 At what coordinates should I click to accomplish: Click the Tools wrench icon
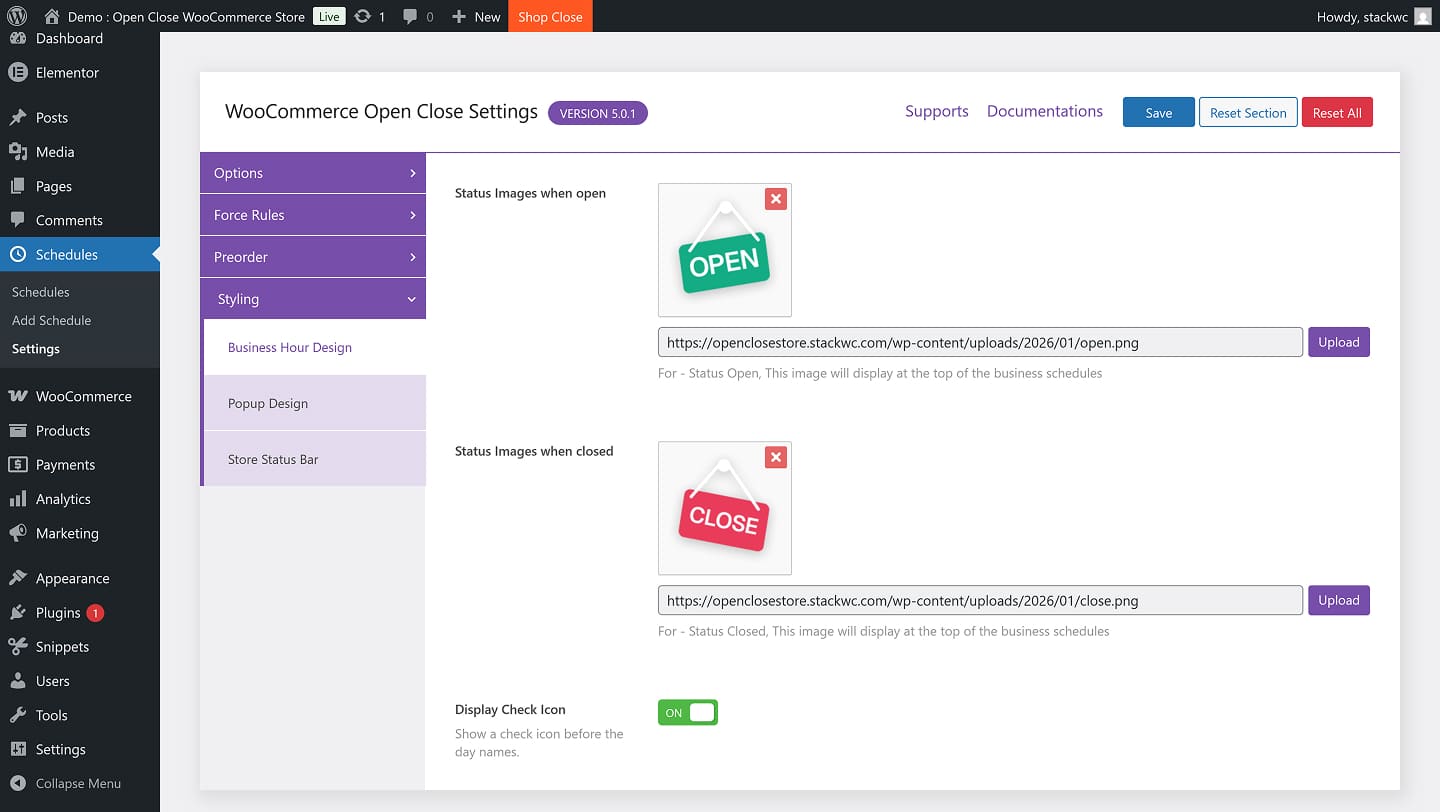click(17, 715)
